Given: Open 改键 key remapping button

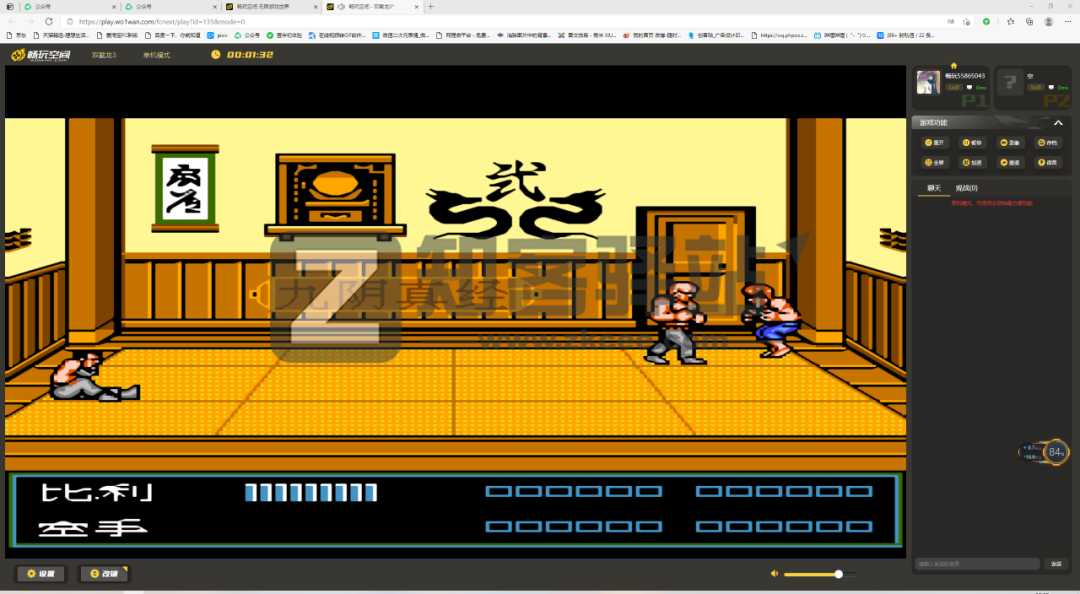Looking at the screenshot, I should click(104, 574).
